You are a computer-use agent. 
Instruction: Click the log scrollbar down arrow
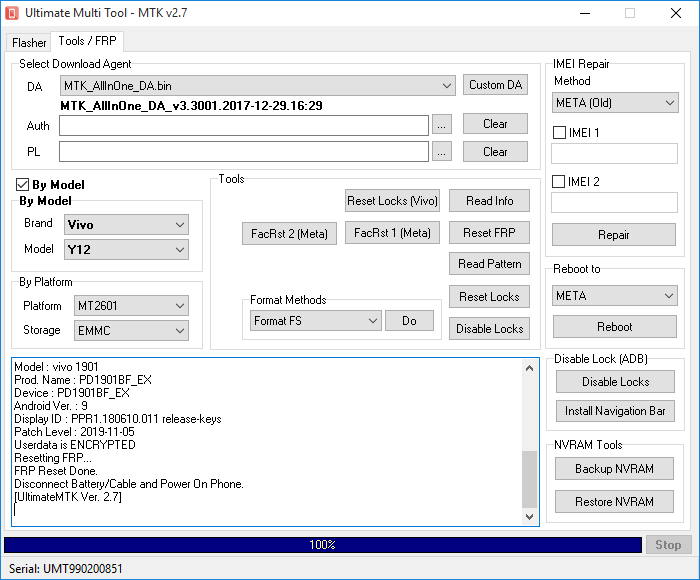tap(529, 517)
